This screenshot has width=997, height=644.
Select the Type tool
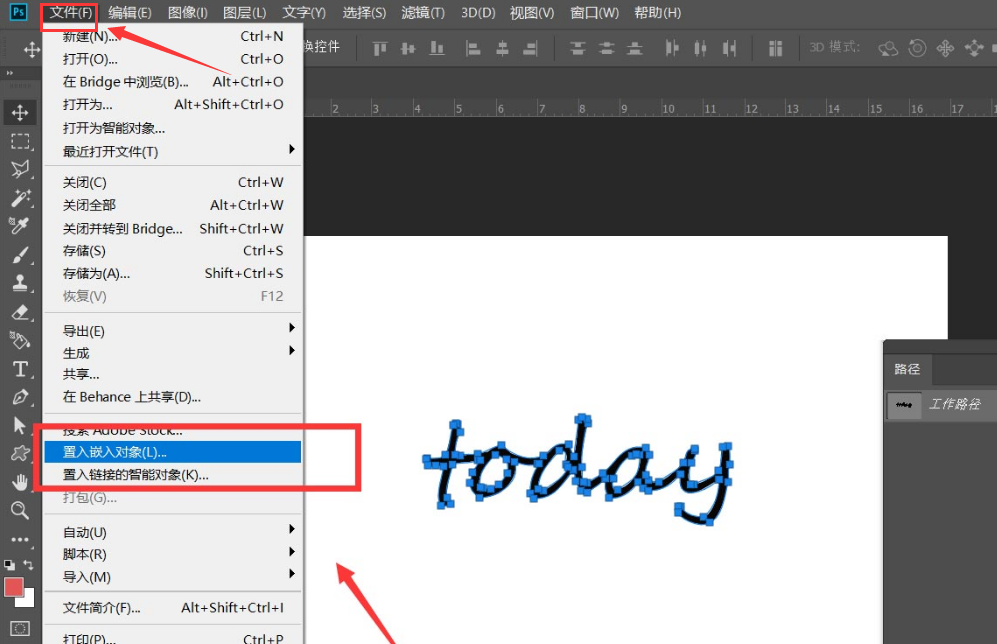[x=20, y=369]
